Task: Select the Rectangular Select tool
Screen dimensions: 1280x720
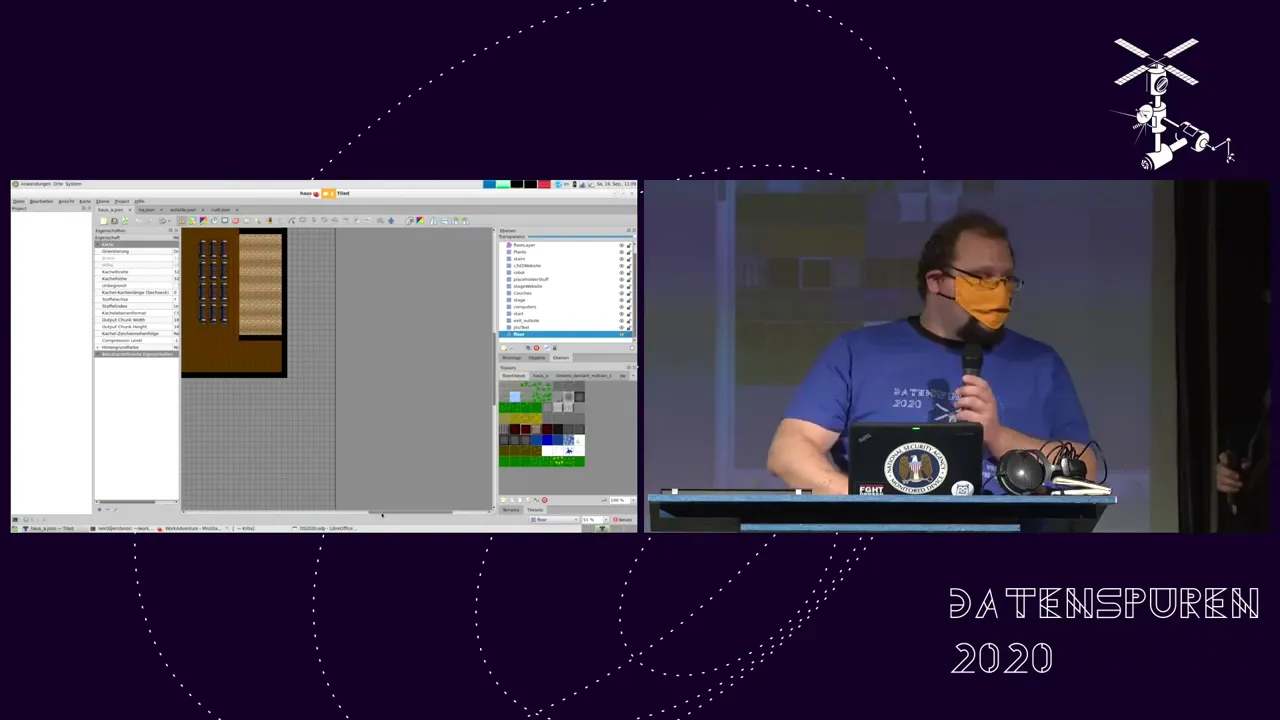Action: point(247,220)
